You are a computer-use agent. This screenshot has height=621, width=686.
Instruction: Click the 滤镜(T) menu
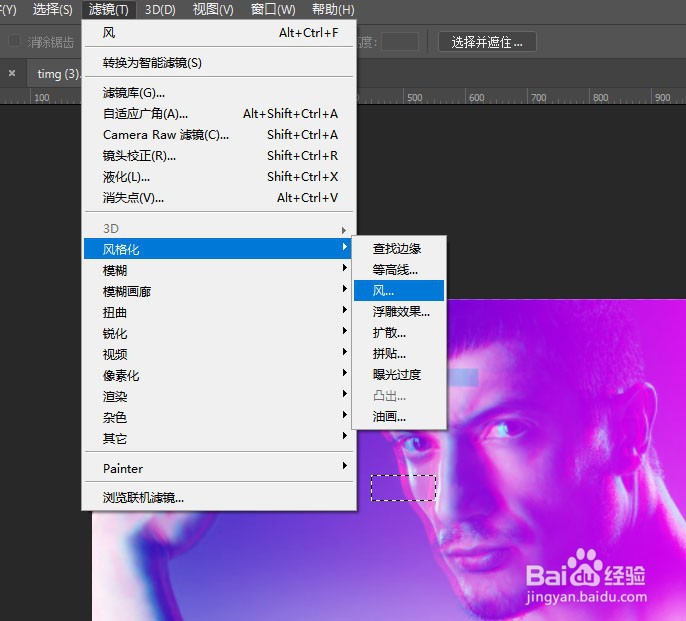tap(108, 9)
